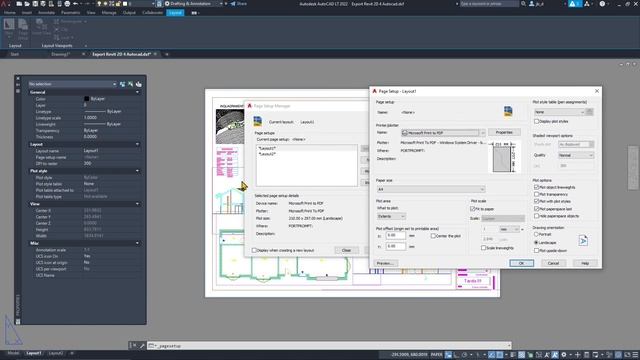This screenshot has height=360, width=640.
Task: Open the No selection dropdown in Properties palette
Action: [72, 84]
